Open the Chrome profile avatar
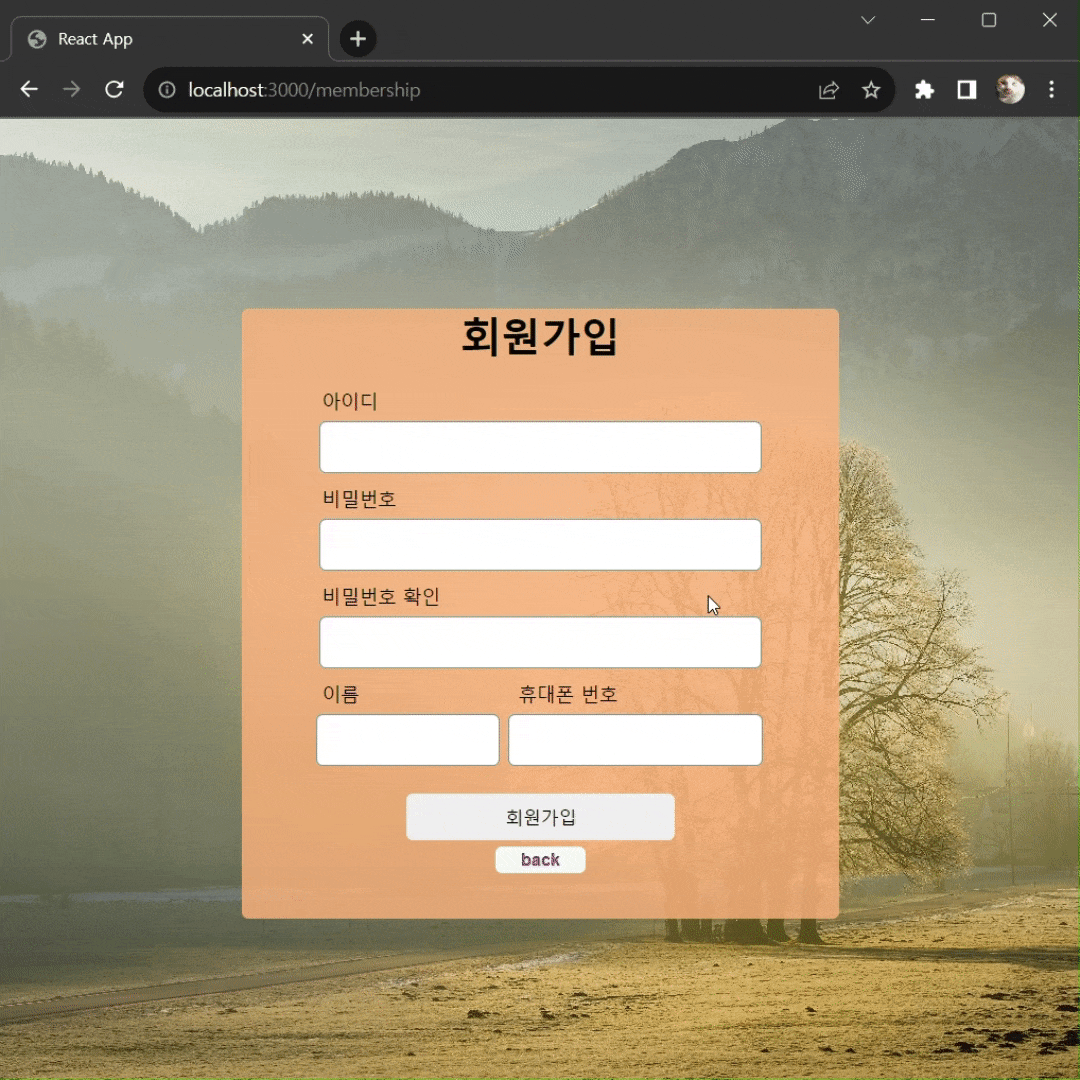 click(x=1010, y=90)
